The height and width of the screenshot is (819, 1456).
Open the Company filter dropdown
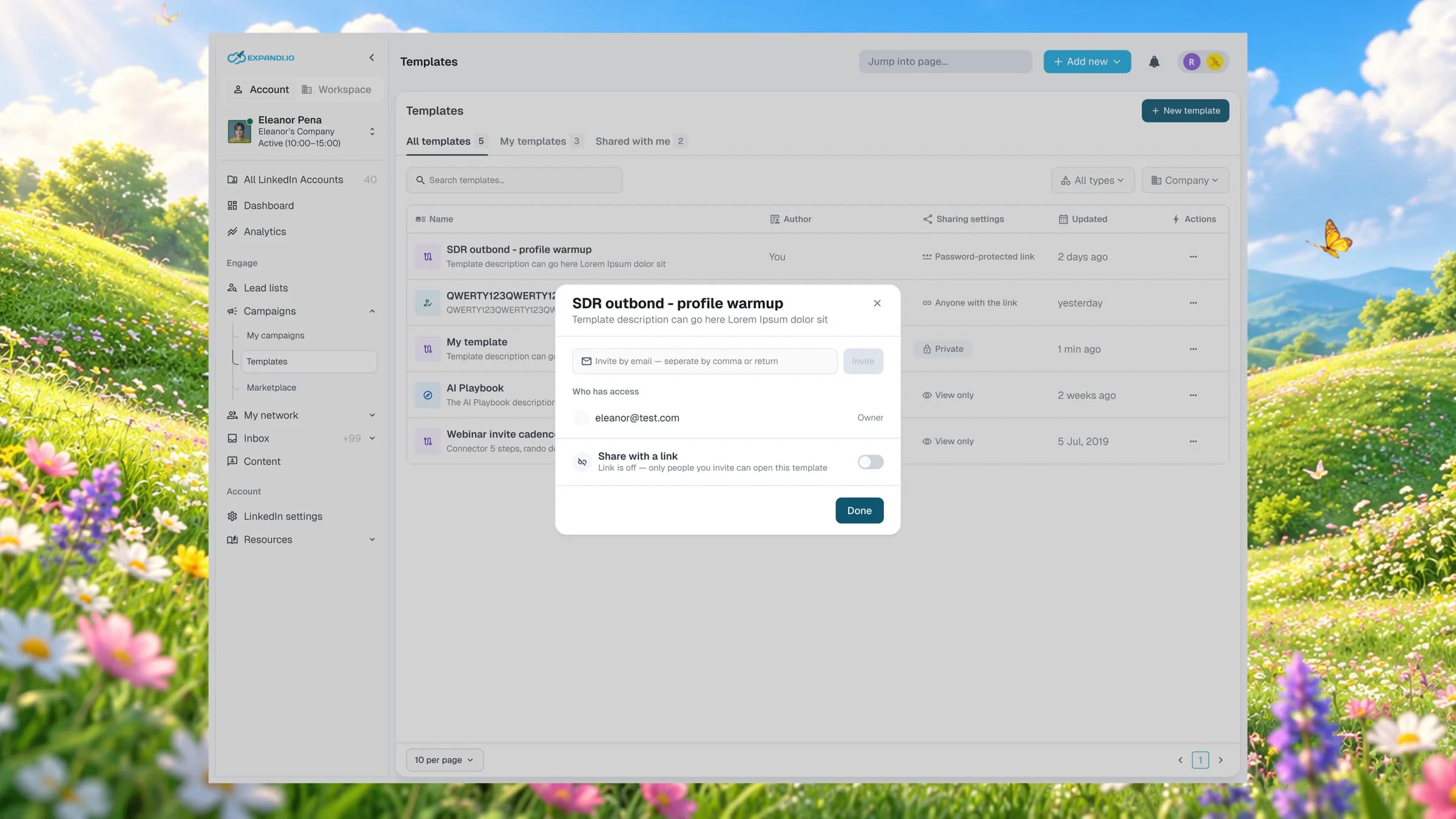(1185, 180)
